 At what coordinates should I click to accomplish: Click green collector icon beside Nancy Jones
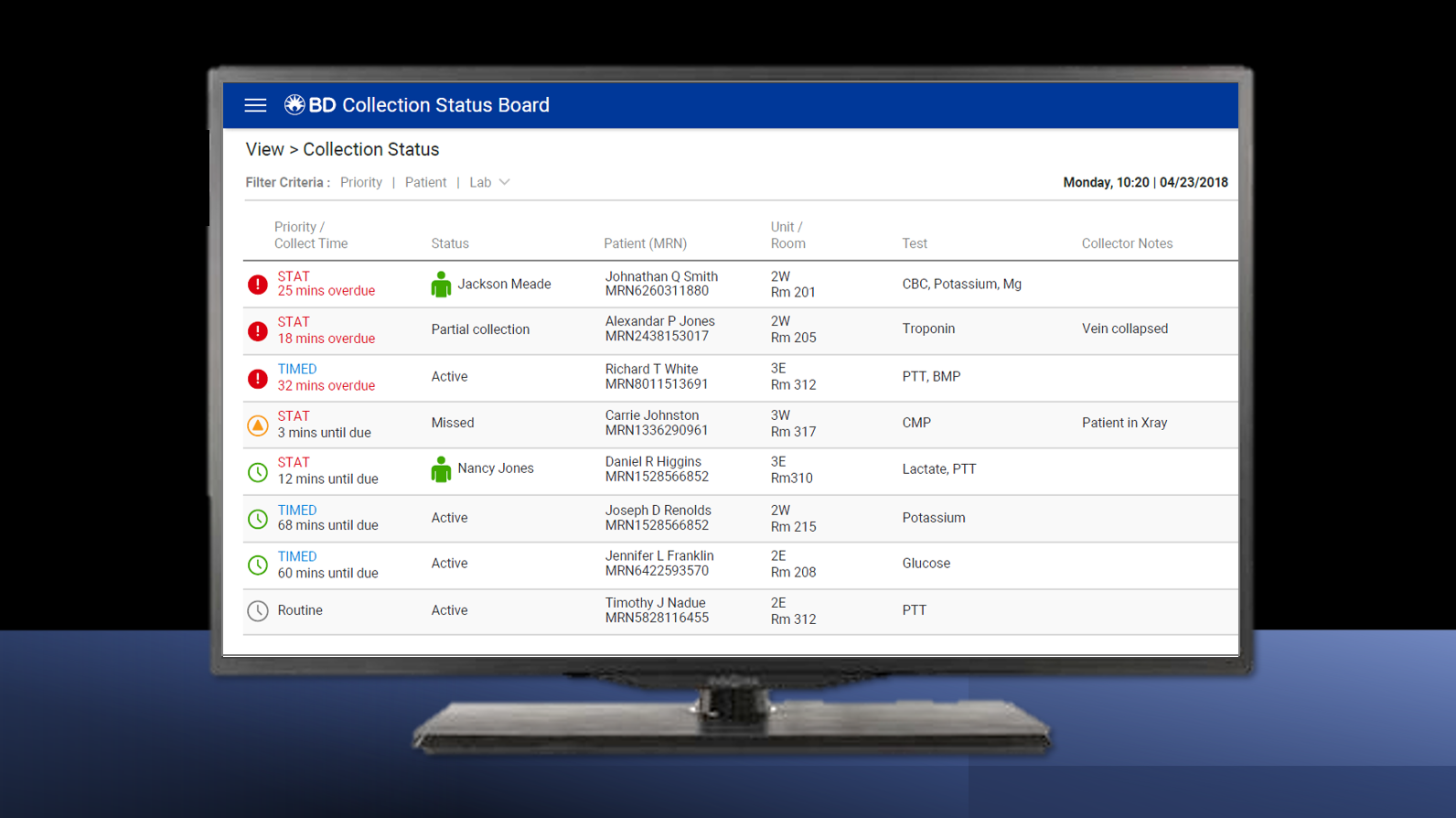pyautogui.click(x=441, y=469)
